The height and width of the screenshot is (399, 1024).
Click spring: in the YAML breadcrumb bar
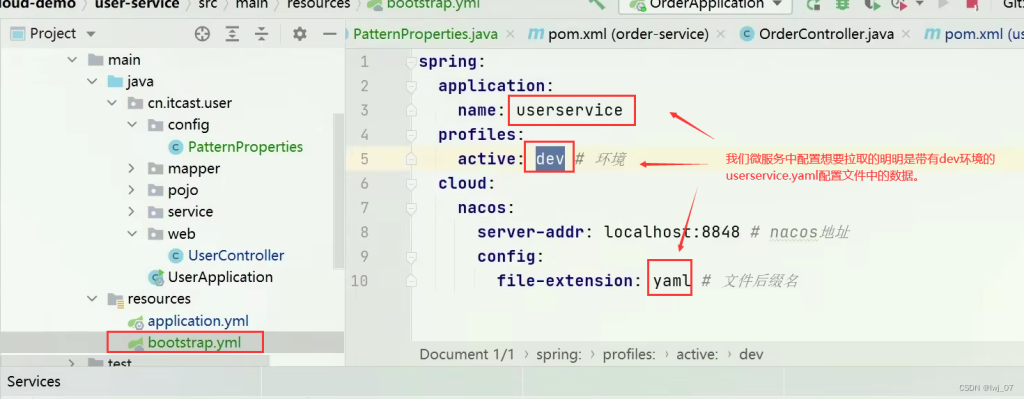(559, 355)
